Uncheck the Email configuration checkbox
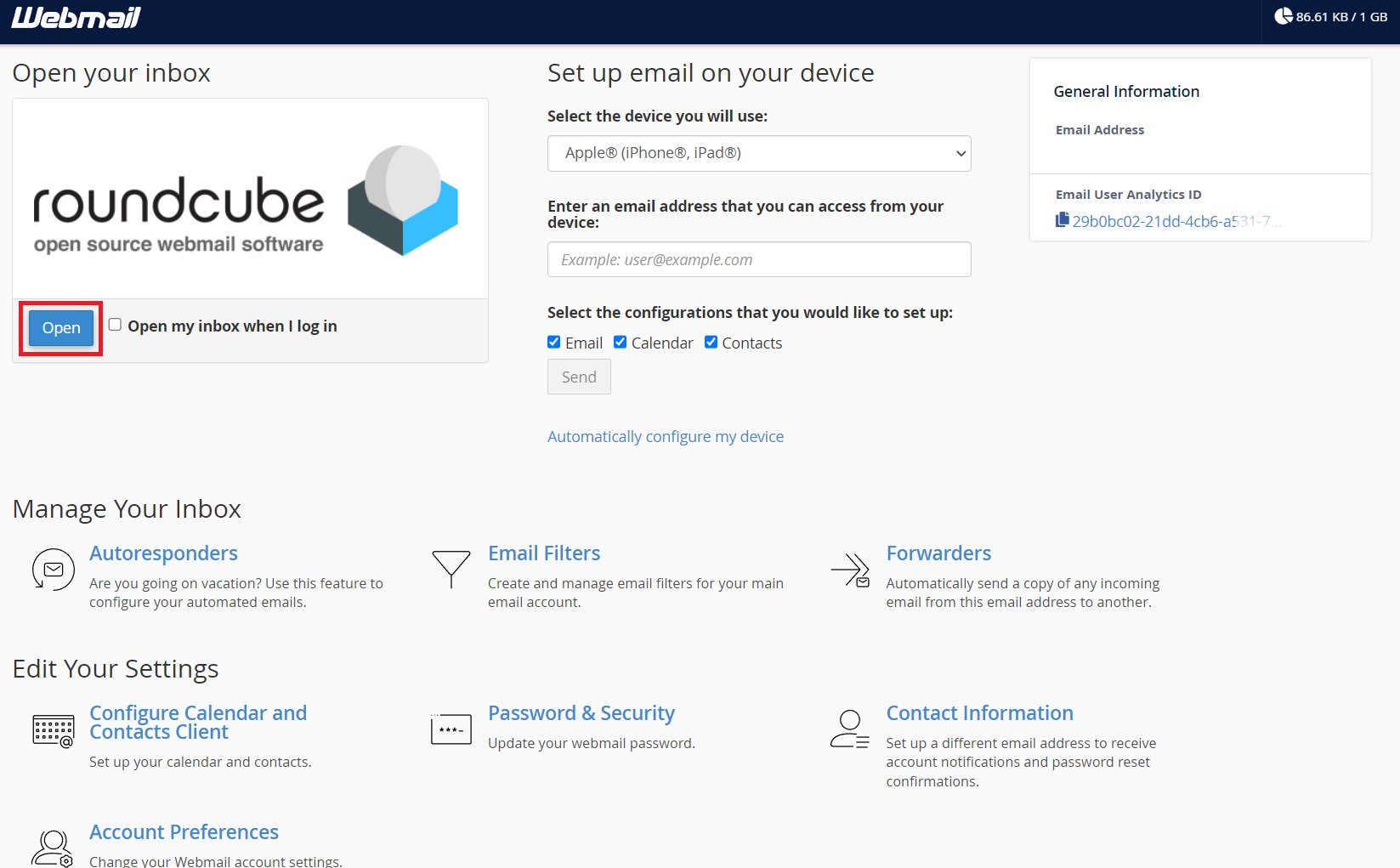The height and width of the screenshot is (868, 1400). (x=554, y=342)
